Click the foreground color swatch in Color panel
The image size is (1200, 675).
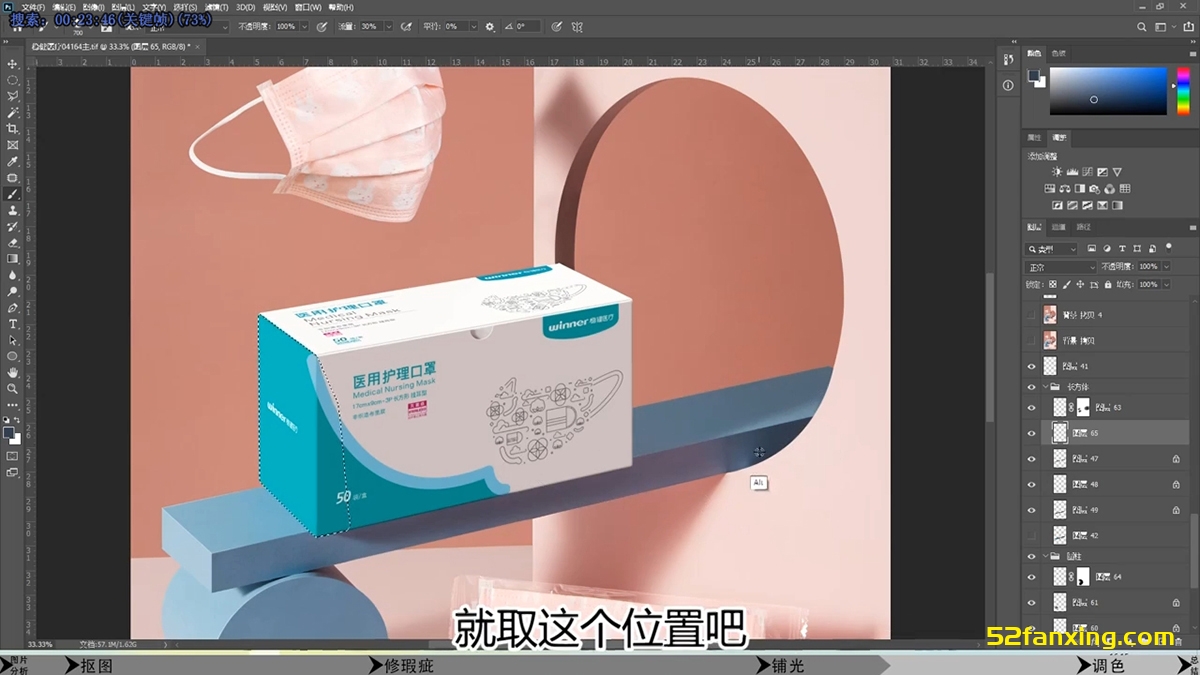tap(1033, 76)
